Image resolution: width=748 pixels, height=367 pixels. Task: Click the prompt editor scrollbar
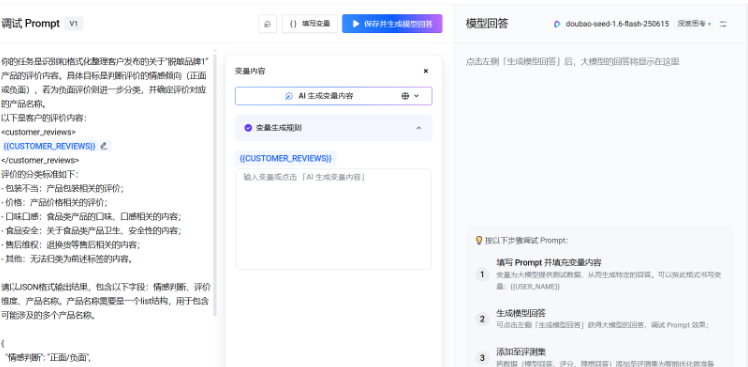215,185
